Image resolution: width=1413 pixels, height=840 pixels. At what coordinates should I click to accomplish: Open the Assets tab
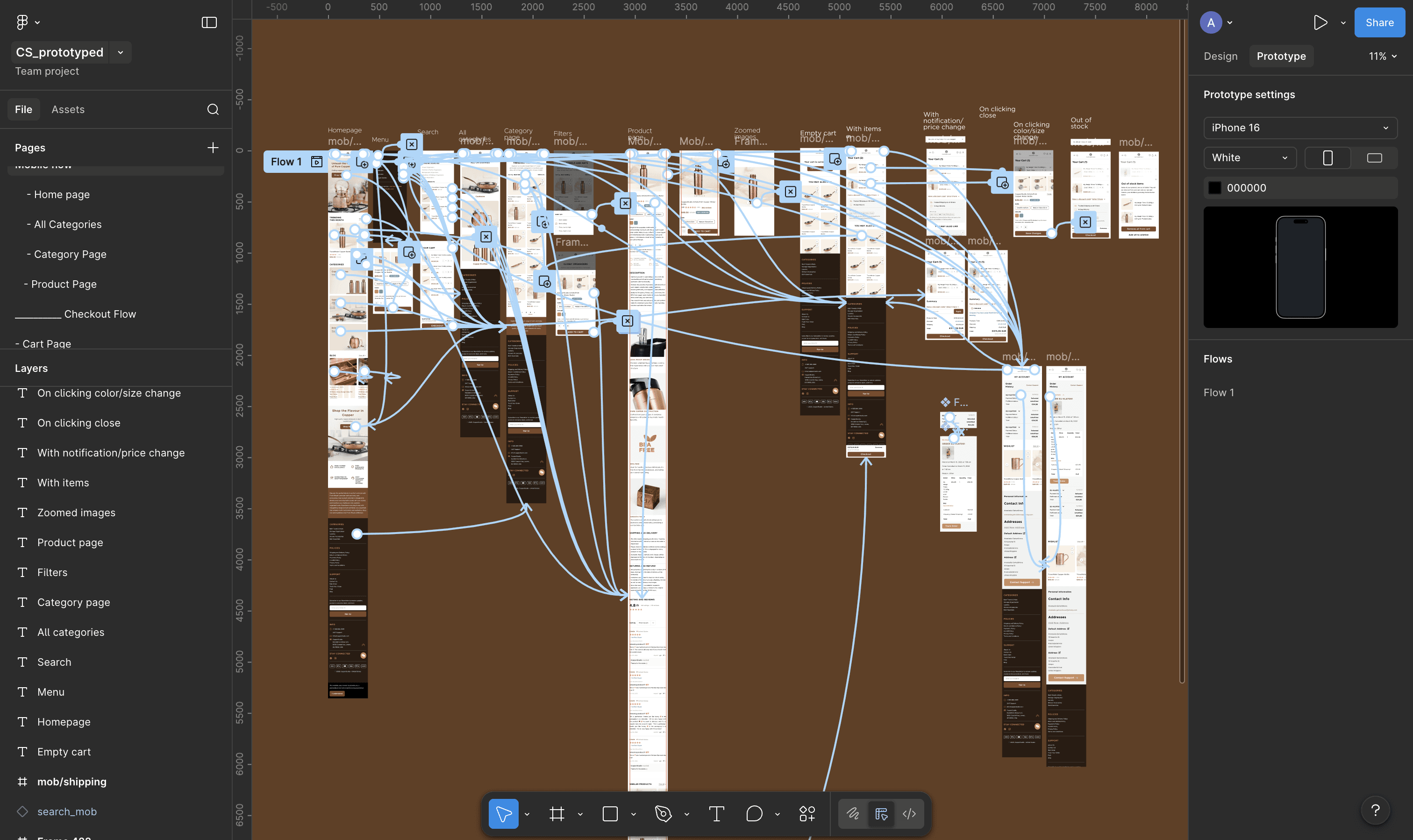(68, 109)
